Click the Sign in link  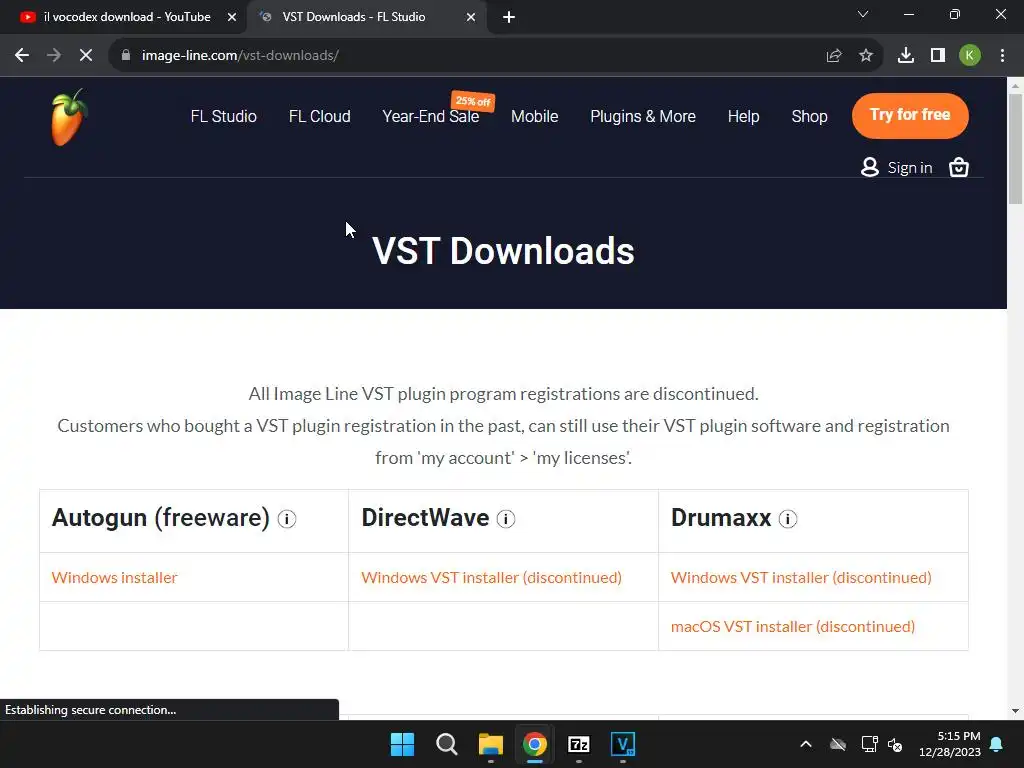click(x=910, y=168)
